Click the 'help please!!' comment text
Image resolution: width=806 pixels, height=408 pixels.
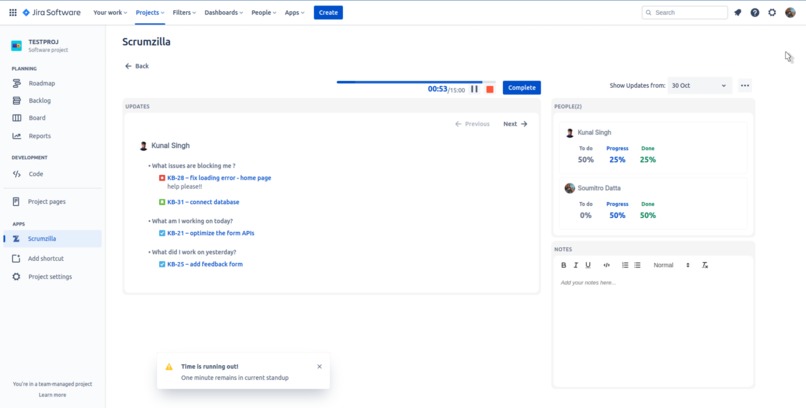185,187
